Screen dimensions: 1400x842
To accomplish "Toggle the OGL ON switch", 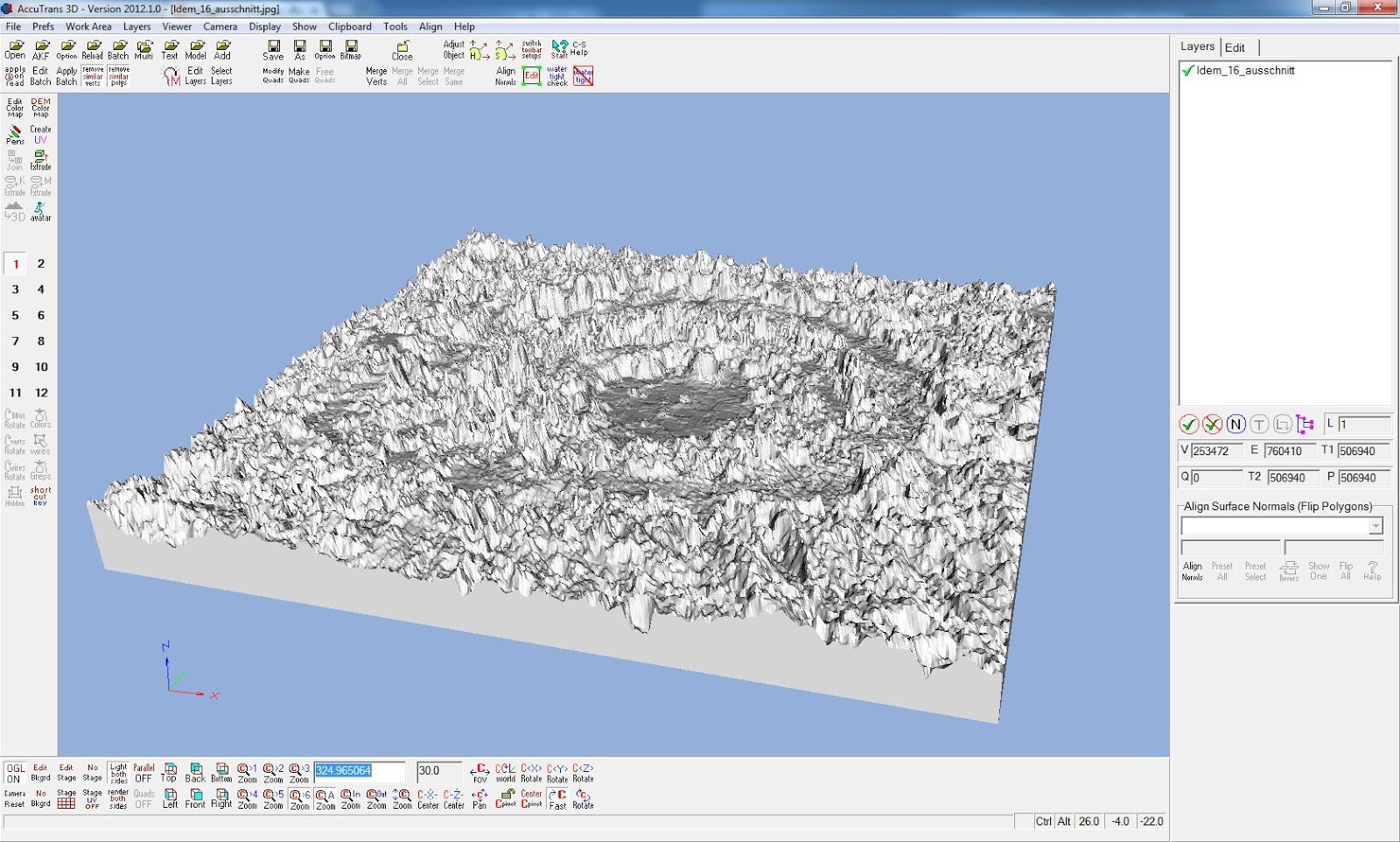I will point(15,773).
